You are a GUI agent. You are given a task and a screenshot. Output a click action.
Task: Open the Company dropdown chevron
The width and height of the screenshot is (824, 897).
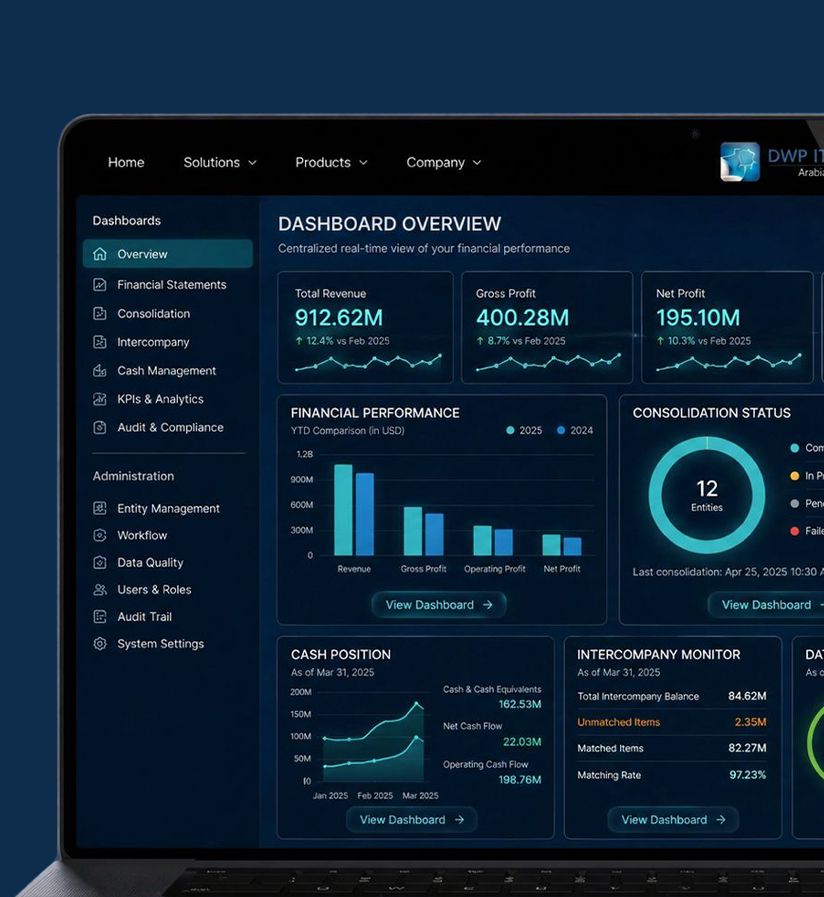(477, 163)
